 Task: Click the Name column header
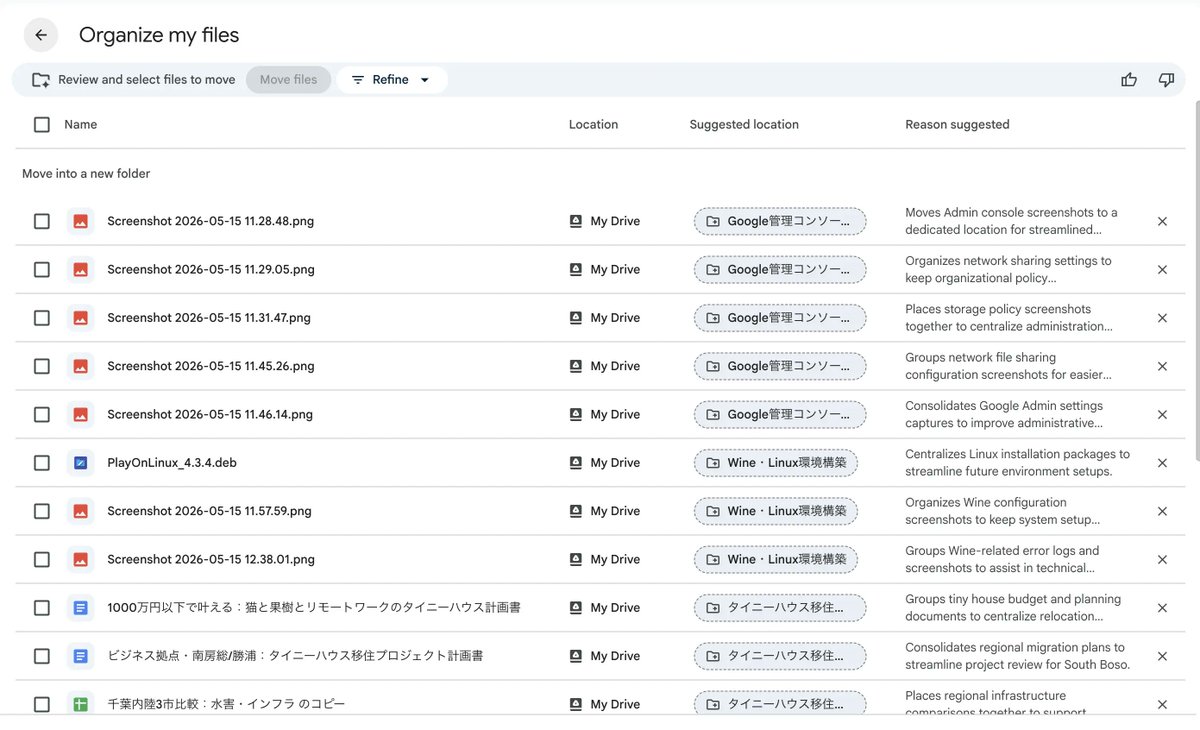pos(81,125)
